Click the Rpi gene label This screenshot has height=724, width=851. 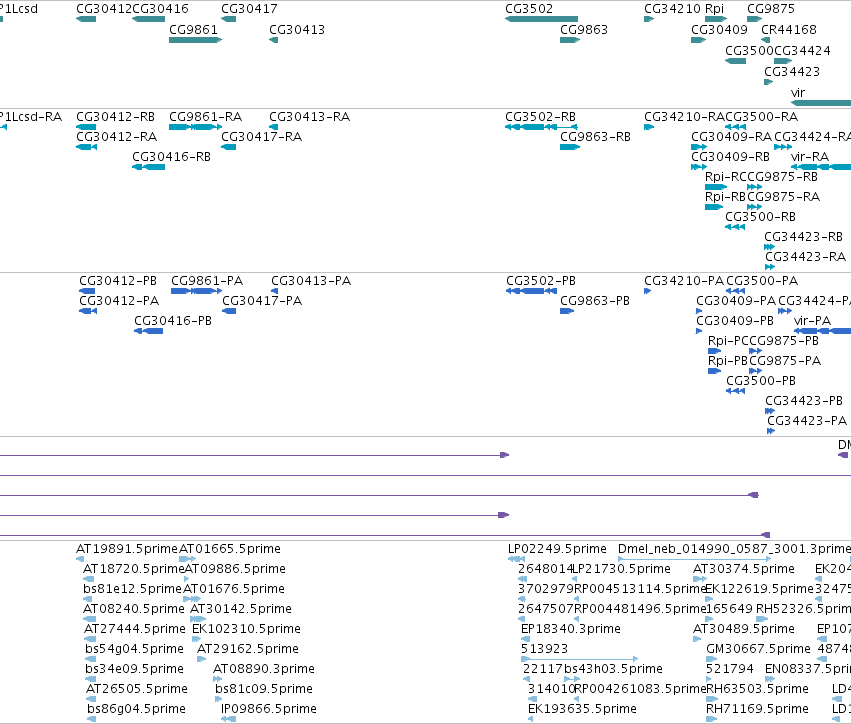[x=714, y=9]
